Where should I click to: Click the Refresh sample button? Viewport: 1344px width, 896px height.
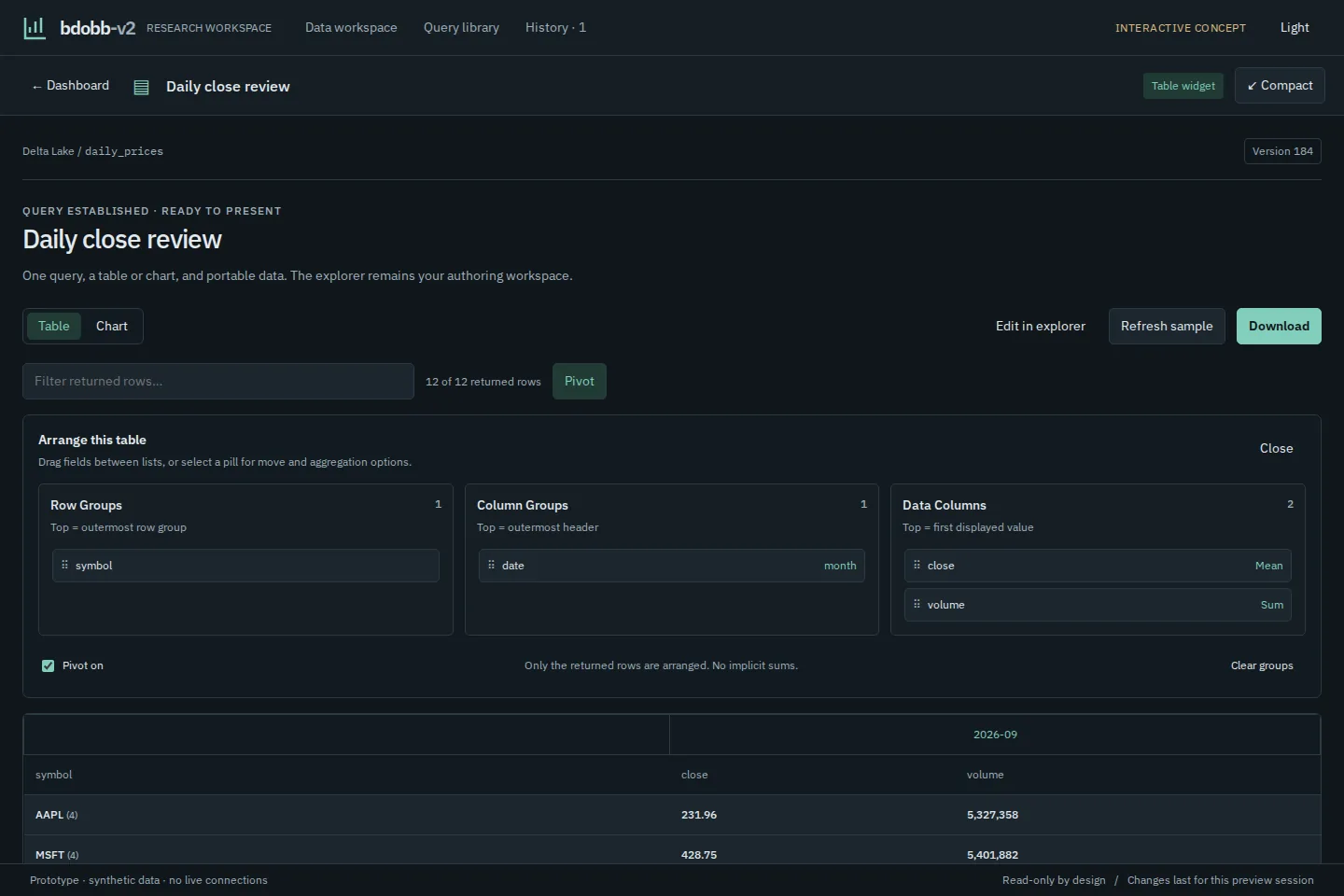(x=1167, y=326)
